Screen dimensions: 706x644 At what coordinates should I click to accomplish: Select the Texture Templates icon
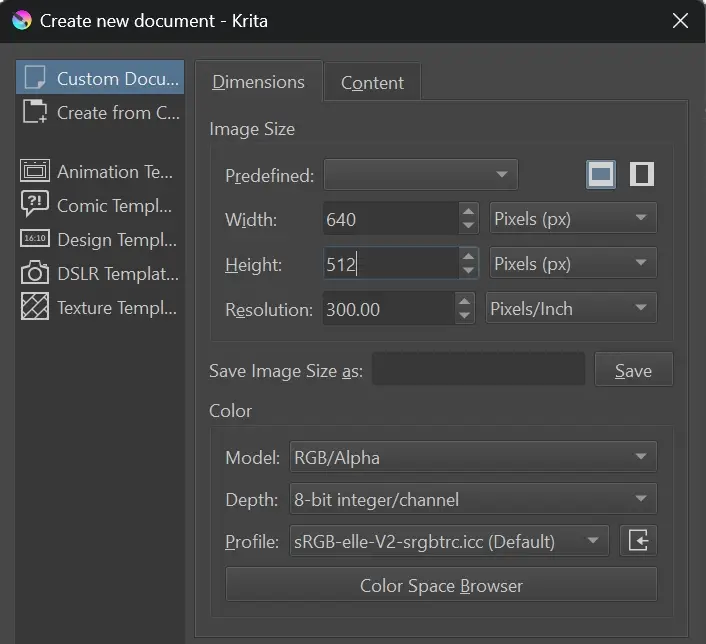point(35,307)
